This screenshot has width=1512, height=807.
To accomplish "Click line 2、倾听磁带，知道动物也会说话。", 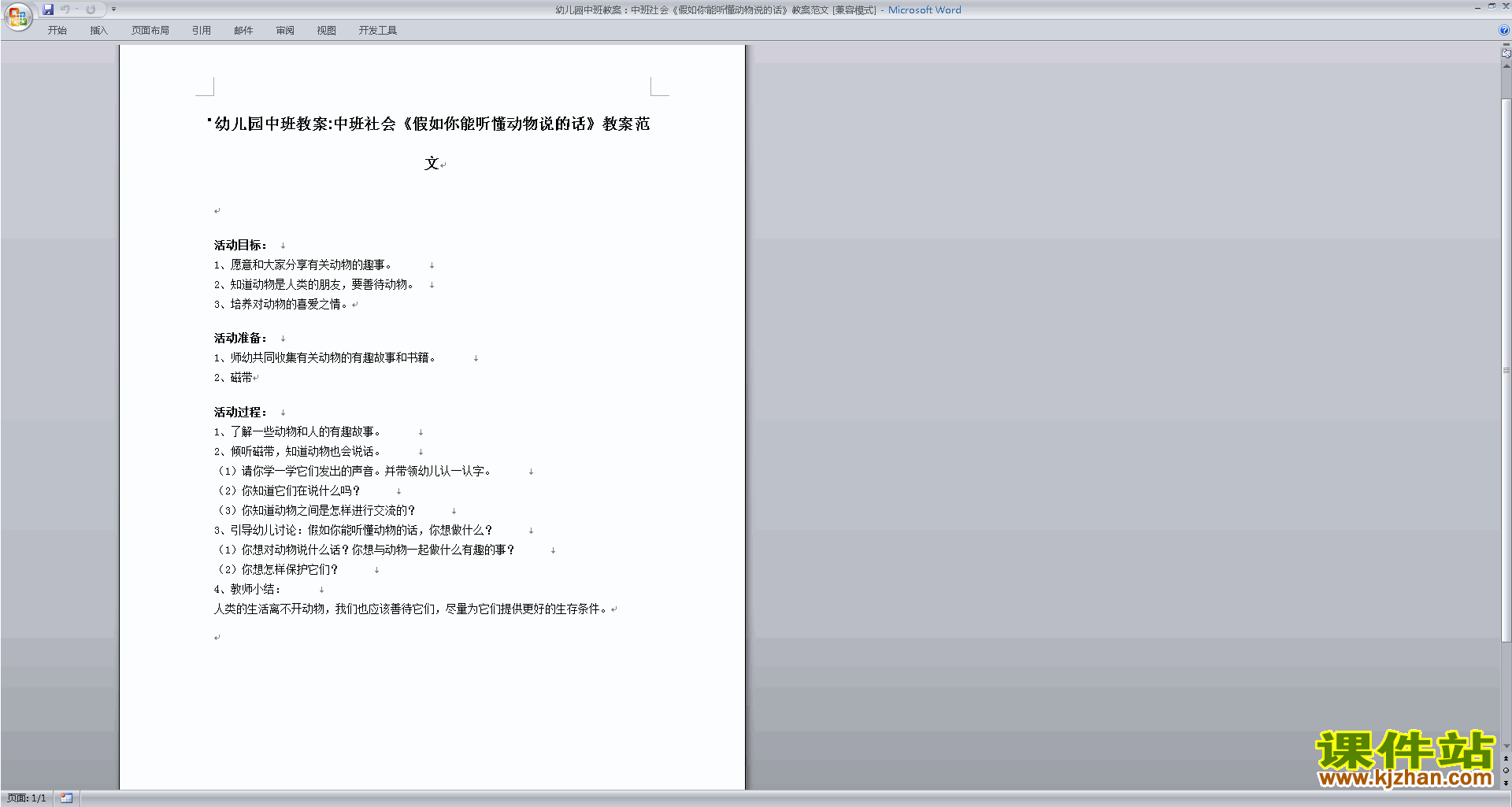I will pos(297,452).
